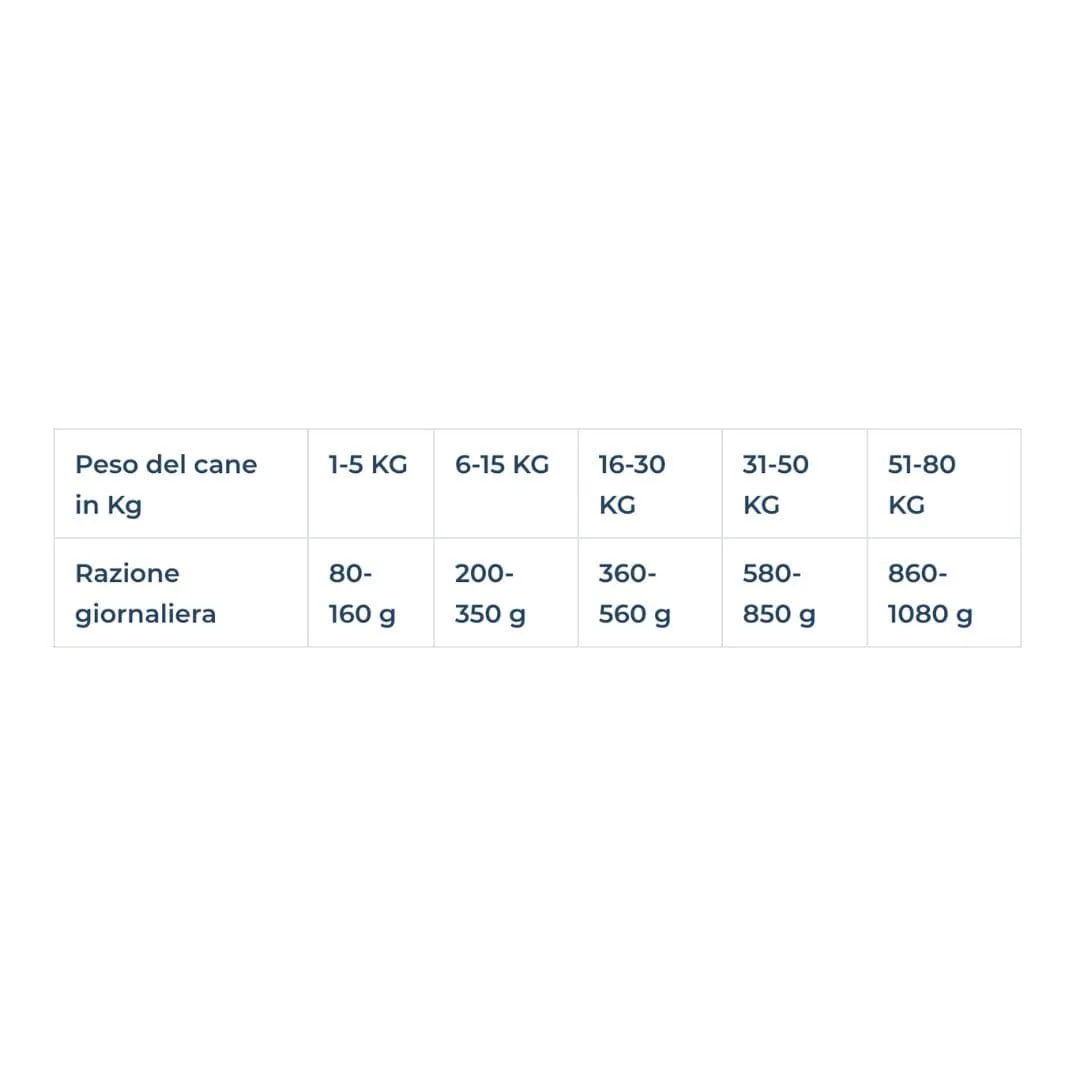Click the '1080 g' text
Screen dimensions: 1080x1080
pyautogui.click(x=930, y=614)
